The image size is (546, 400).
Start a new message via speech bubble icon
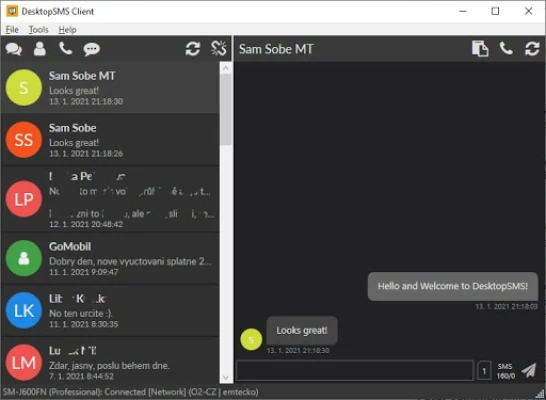point(92,49)
